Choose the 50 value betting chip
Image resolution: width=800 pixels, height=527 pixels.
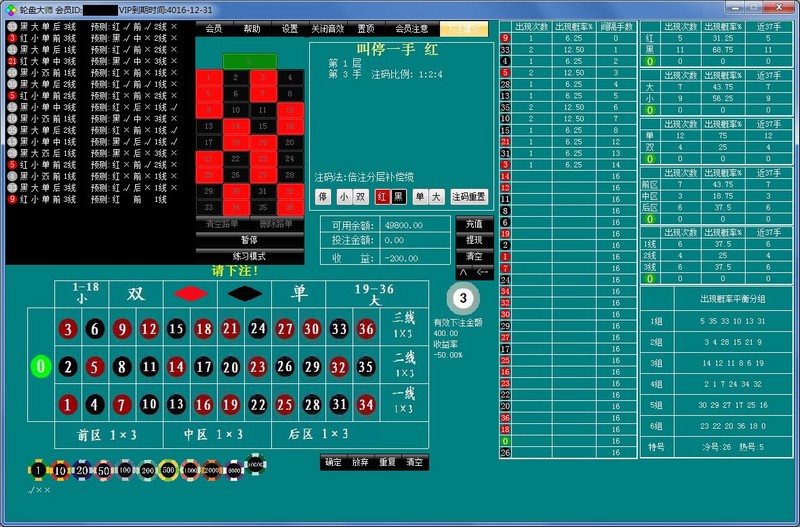[103, 470]
